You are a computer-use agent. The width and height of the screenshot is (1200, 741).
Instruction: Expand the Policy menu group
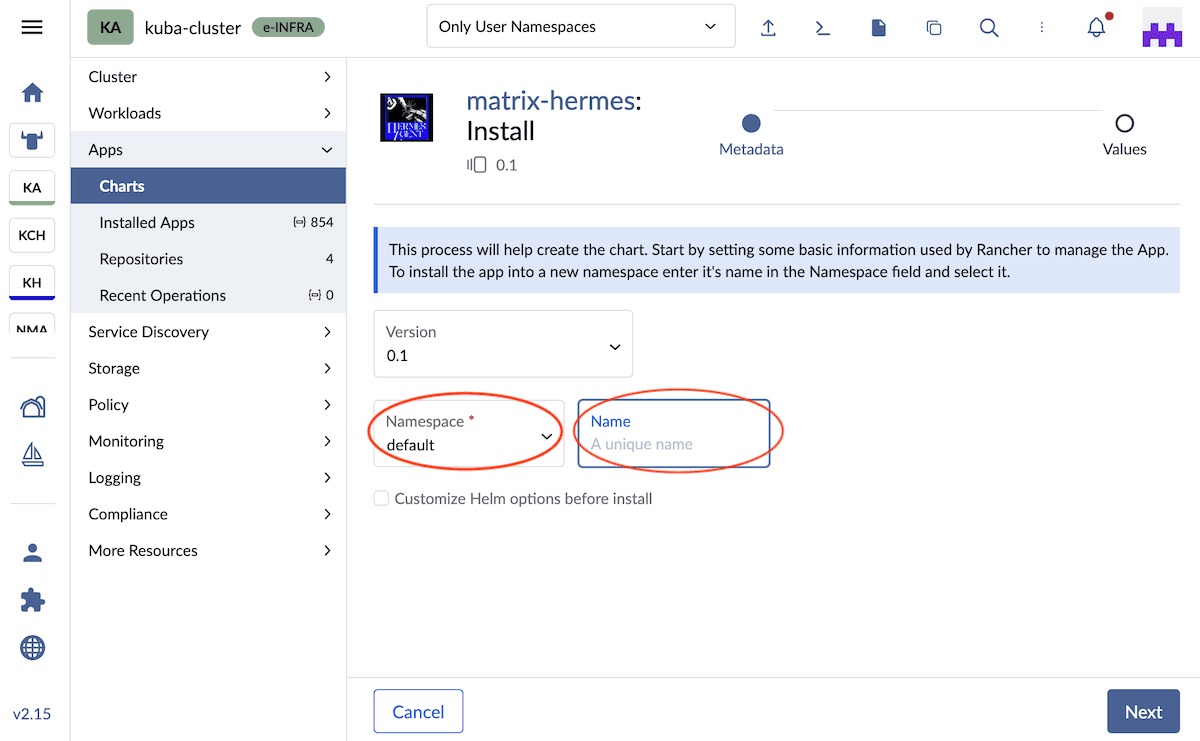click(209, 405)
